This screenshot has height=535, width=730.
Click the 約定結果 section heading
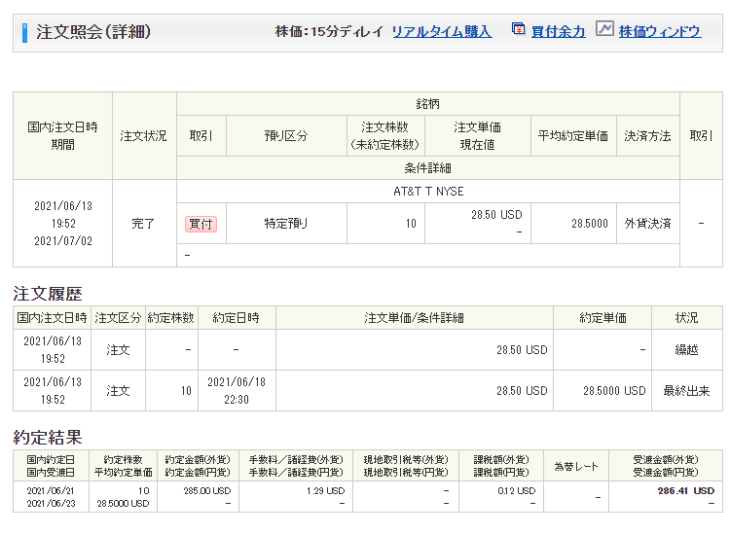[x=47, y=437]
